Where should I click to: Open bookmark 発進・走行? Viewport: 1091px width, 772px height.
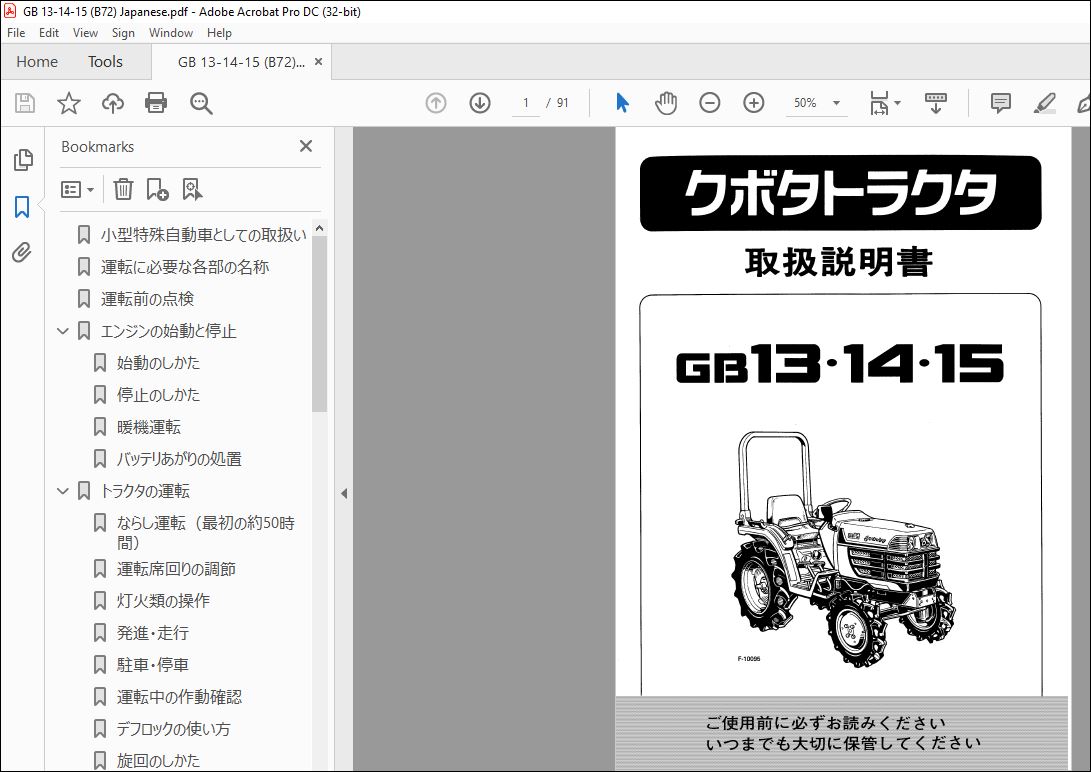tap(152, 633)
